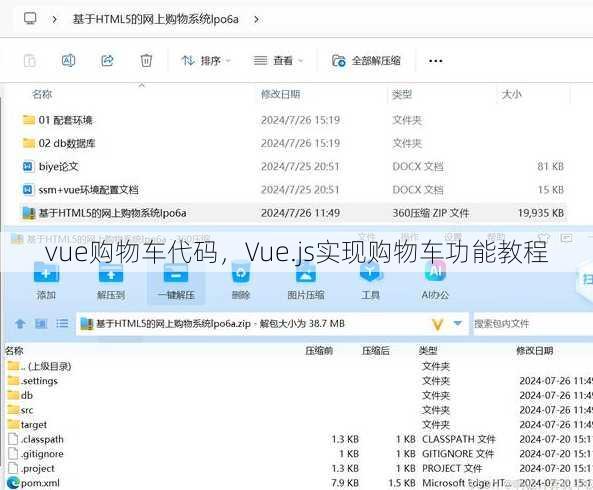Click the yellow V icon in the path bar

pyautogui.click(x=438, y=324)
